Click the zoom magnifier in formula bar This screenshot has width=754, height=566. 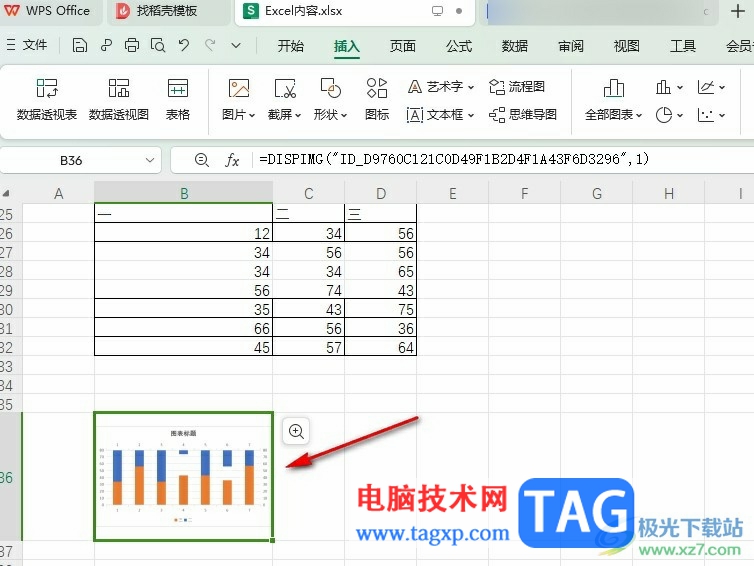click(201, 160)
